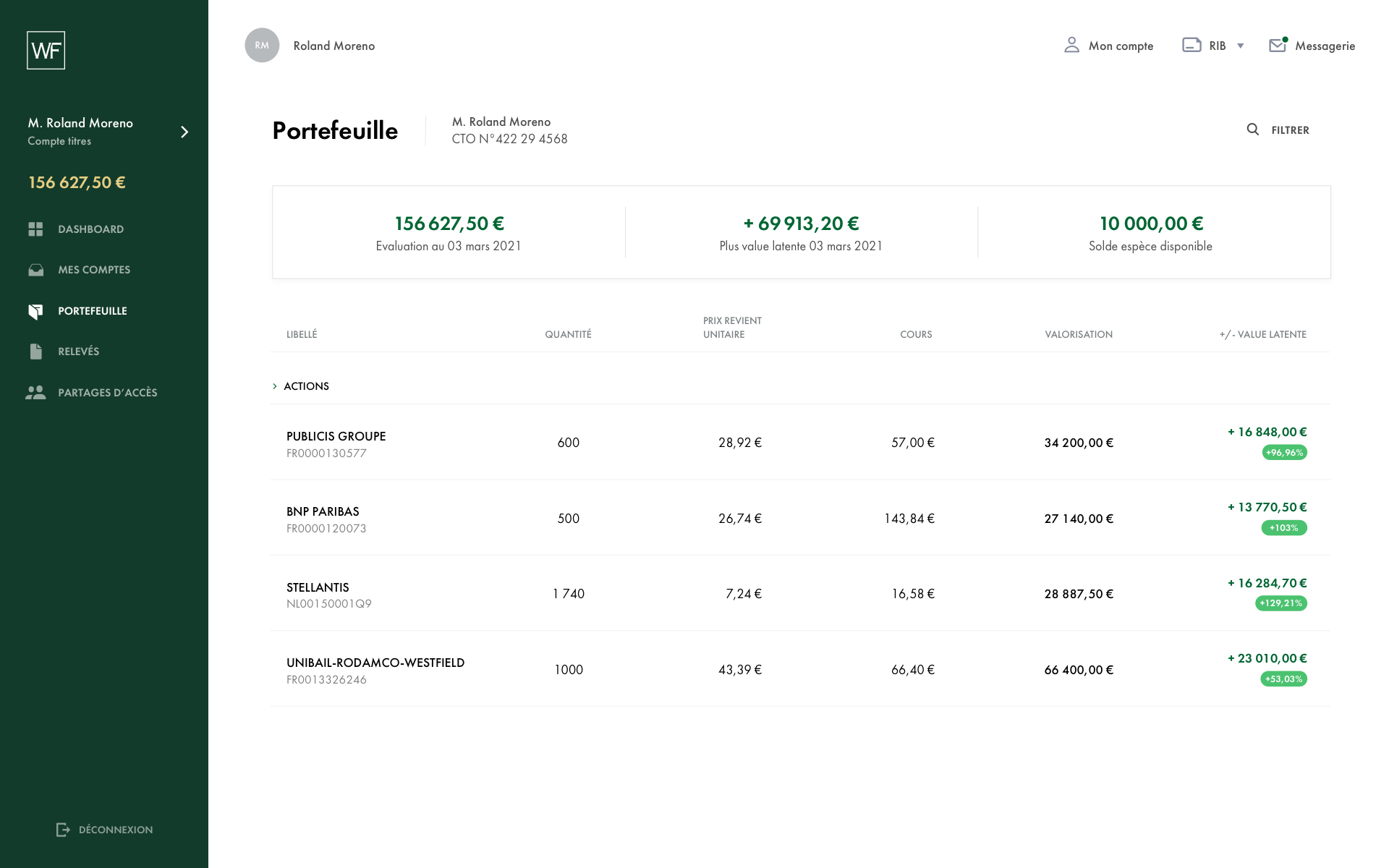Click ISIN code NL00150001Q9
The width and height of the screenshot is (1389, 868).
tap(329, 604)
